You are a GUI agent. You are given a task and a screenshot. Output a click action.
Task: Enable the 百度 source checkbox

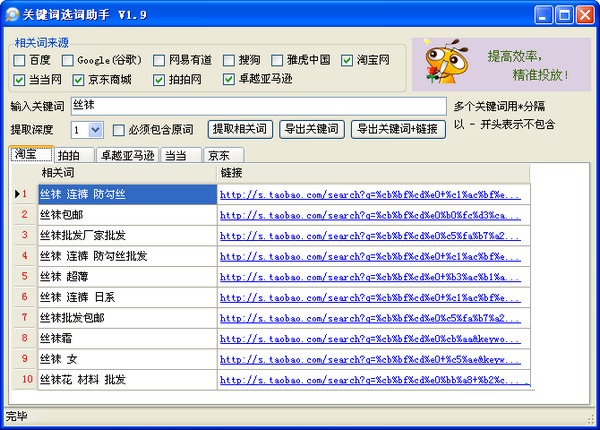19,60
